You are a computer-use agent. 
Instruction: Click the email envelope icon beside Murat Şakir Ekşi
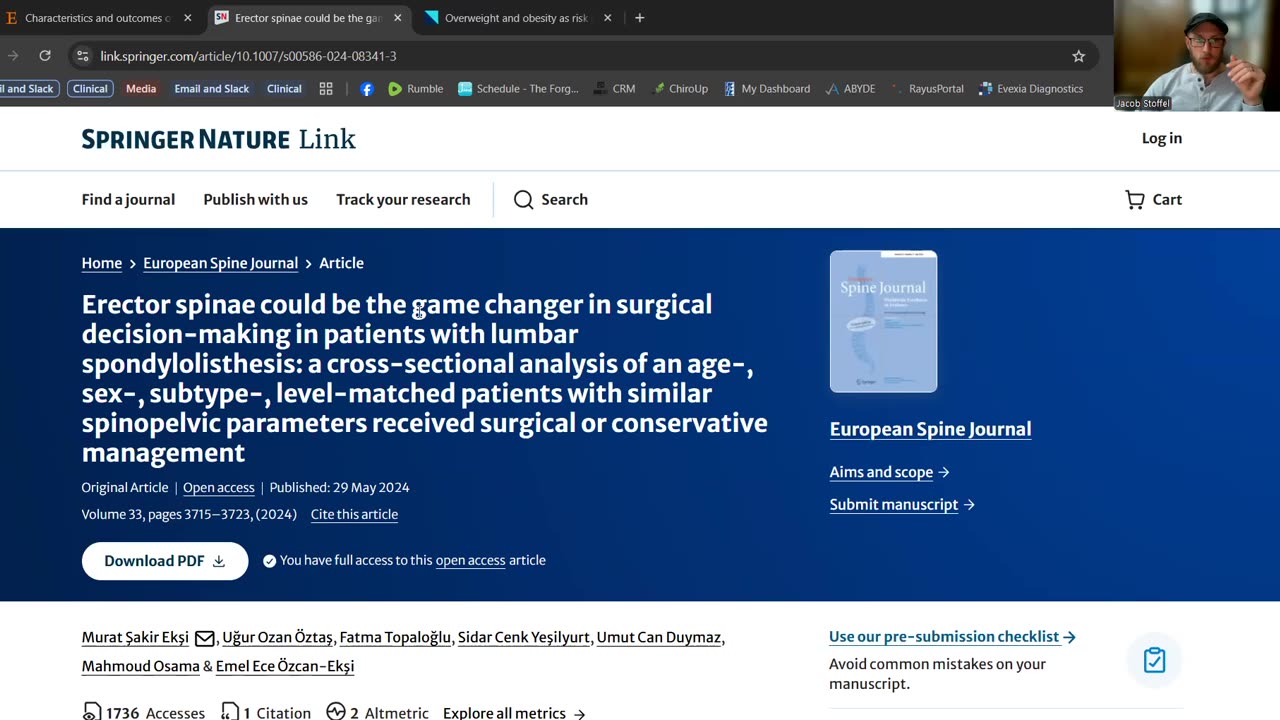[204, 638]
